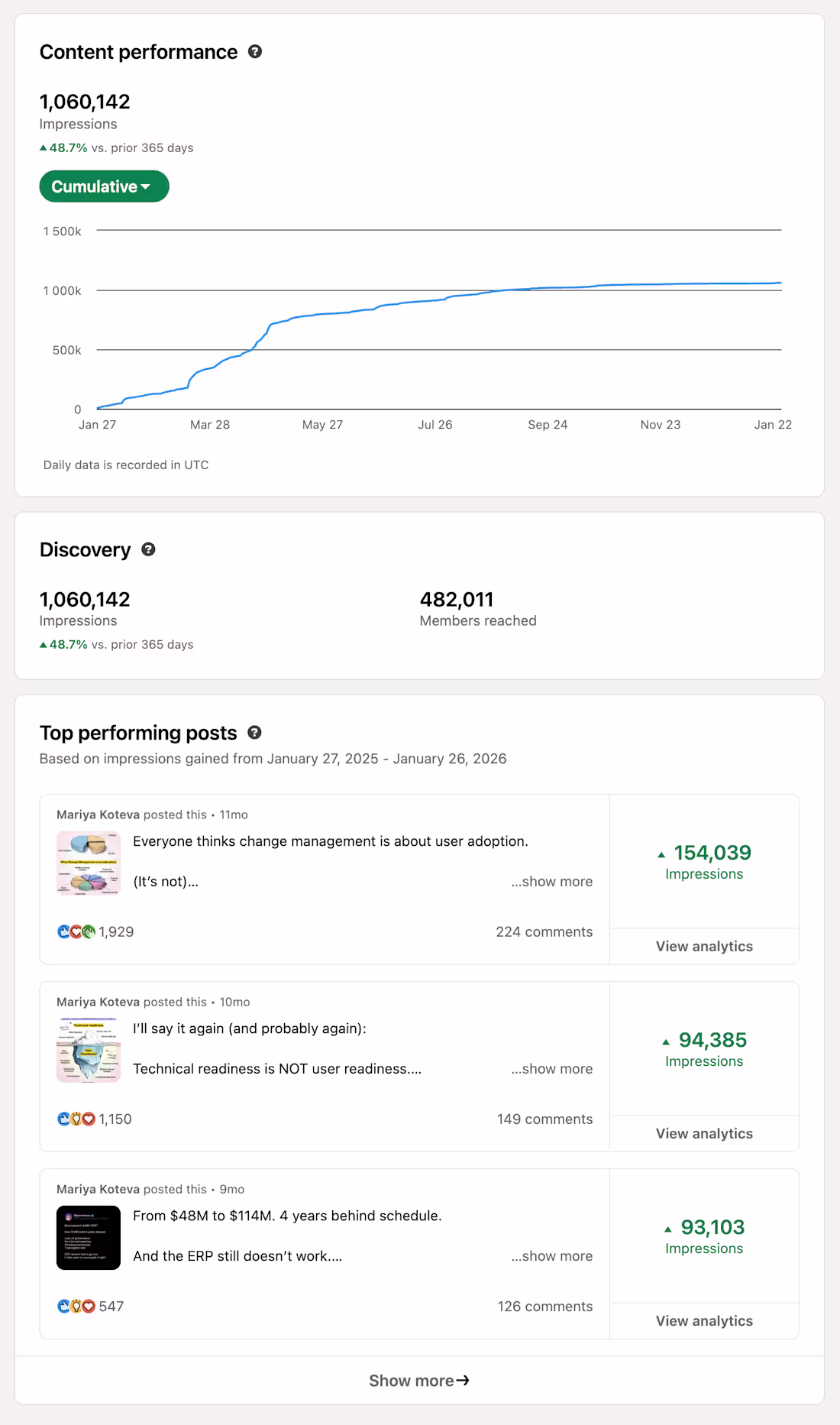The height and width of the screenshot is (1425, 840).
Task: Expand the change management post with show more
Action: [551, 881]
